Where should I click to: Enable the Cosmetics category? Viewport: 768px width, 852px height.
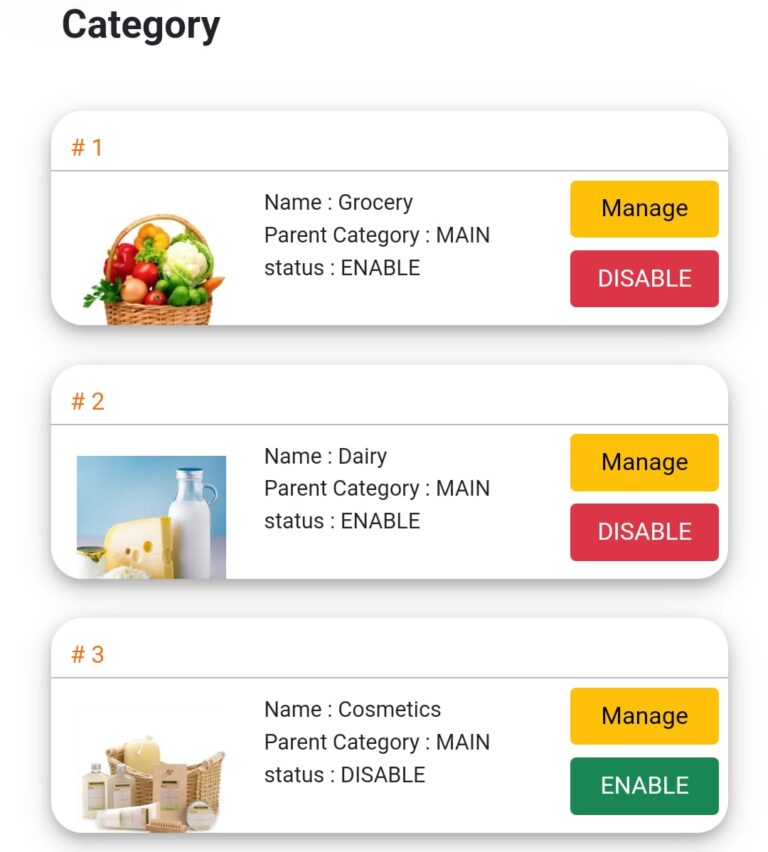click(644, 786)
